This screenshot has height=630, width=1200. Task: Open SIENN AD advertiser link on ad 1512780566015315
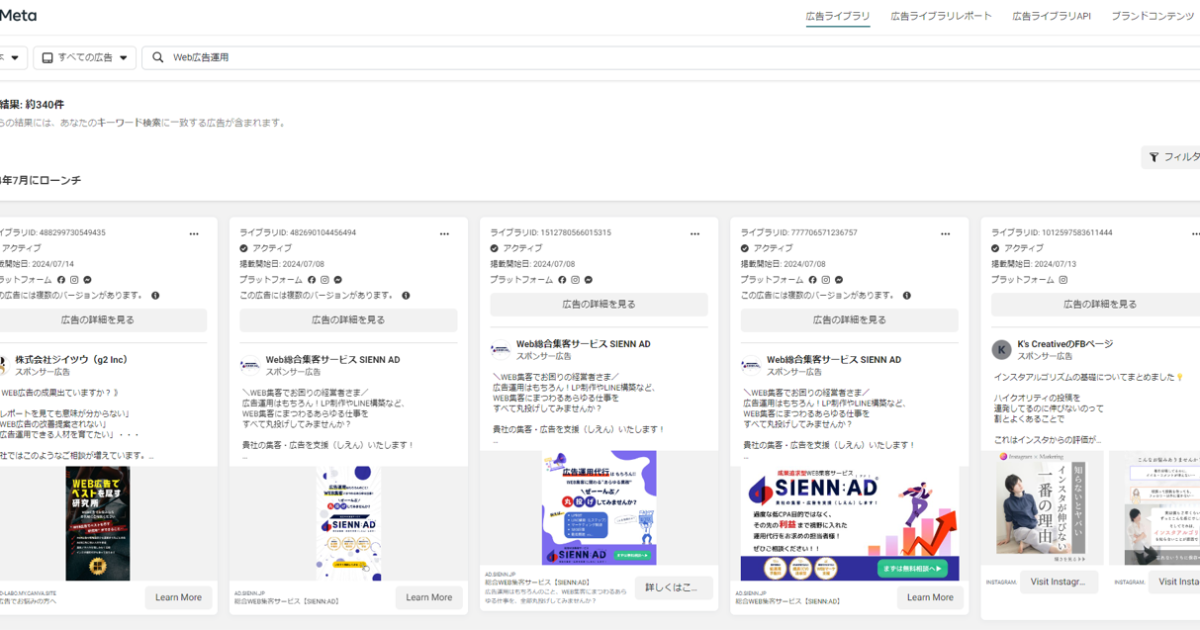583,344
